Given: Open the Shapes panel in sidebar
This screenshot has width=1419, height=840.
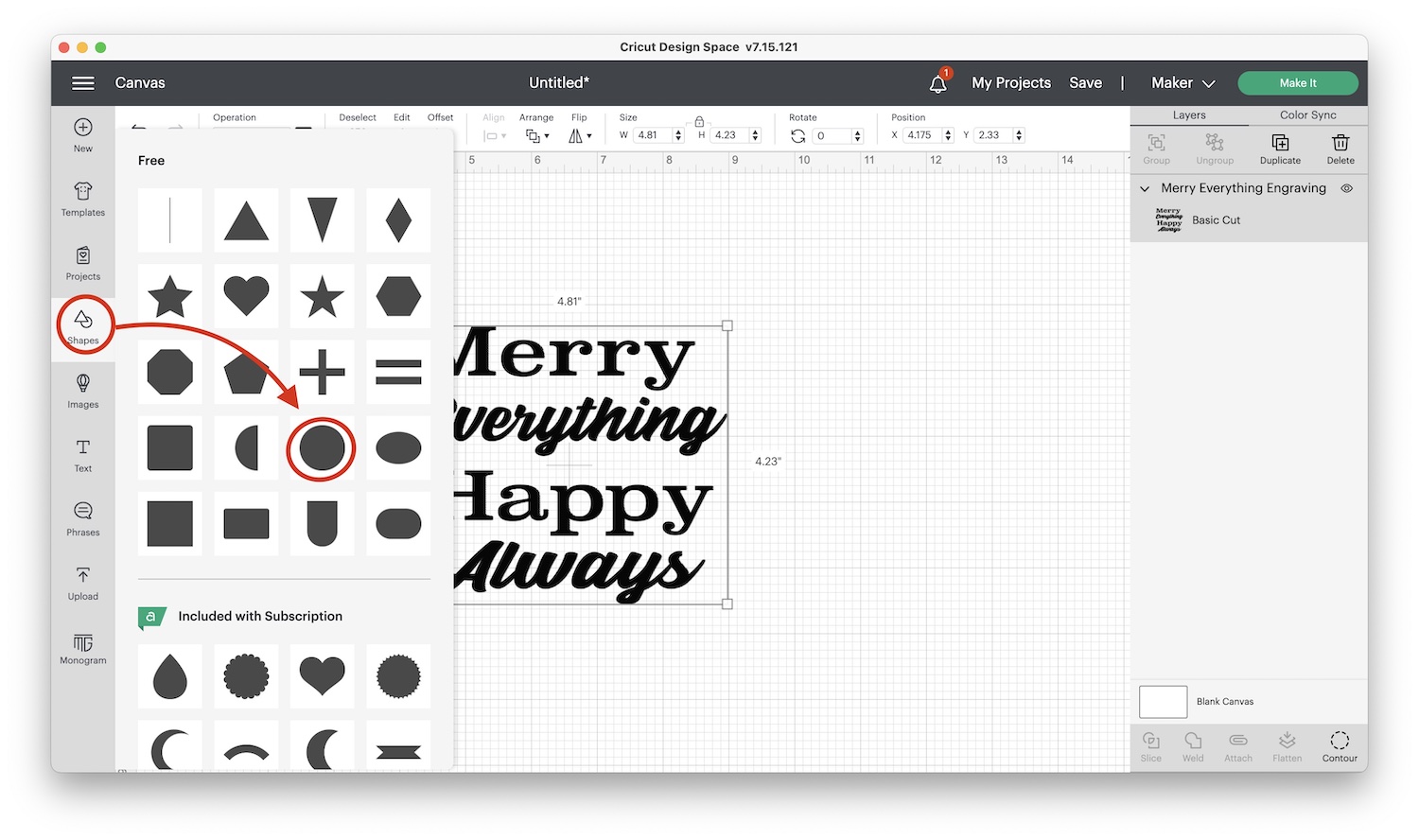Looking at the screenshot, I should click(83, 325).
